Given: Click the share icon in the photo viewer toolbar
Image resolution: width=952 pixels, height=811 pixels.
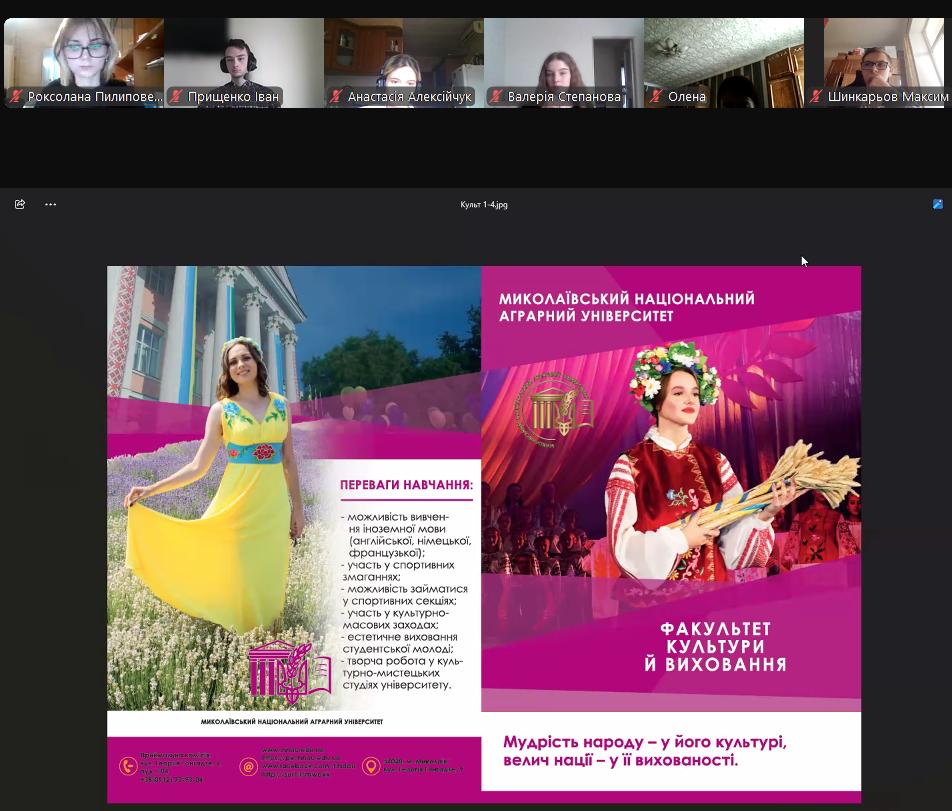Looking at the screenshot, I should (x=20, y=204).
